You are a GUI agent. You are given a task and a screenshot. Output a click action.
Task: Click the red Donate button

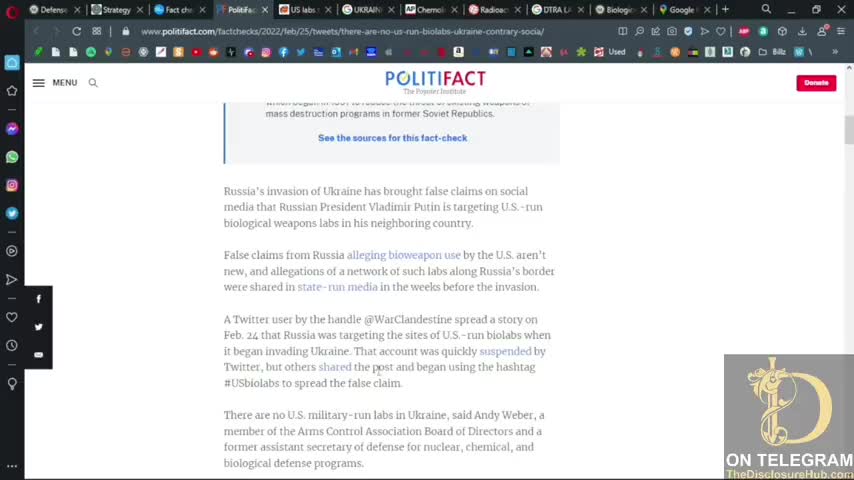[x=816, y=83]
